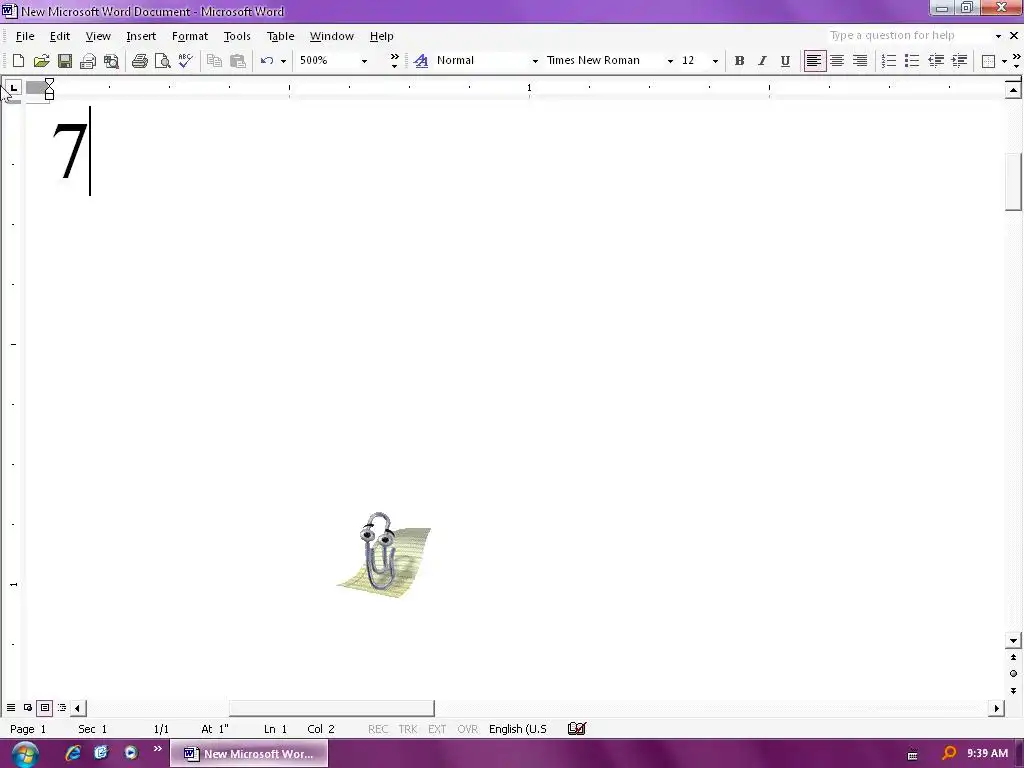The width and height of the screenshot is (1024, 768).
Task: Open the Insert menu
Action: (x=141, y=36)
